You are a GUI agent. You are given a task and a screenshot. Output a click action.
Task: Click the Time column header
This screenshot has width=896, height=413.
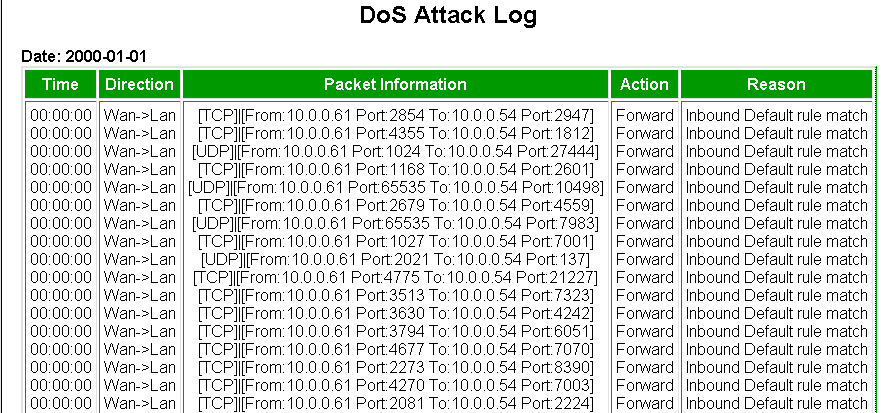click(60, 84)
